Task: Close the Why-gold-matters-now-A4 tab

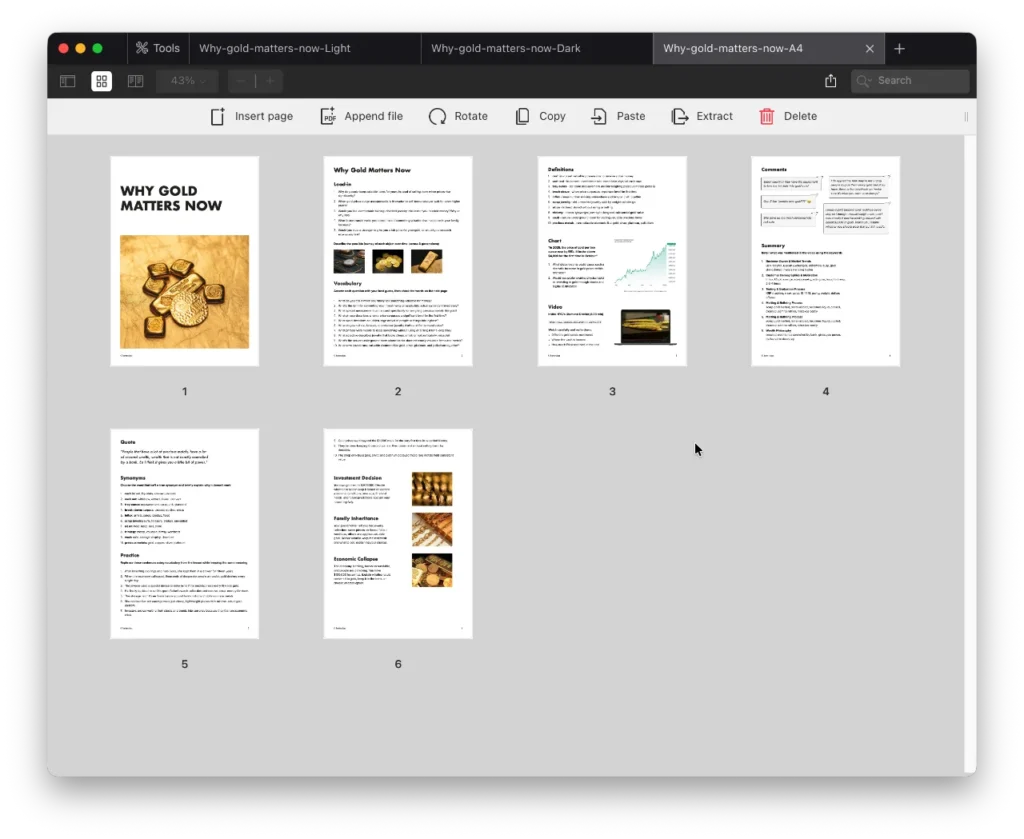Action: [869, 48]
